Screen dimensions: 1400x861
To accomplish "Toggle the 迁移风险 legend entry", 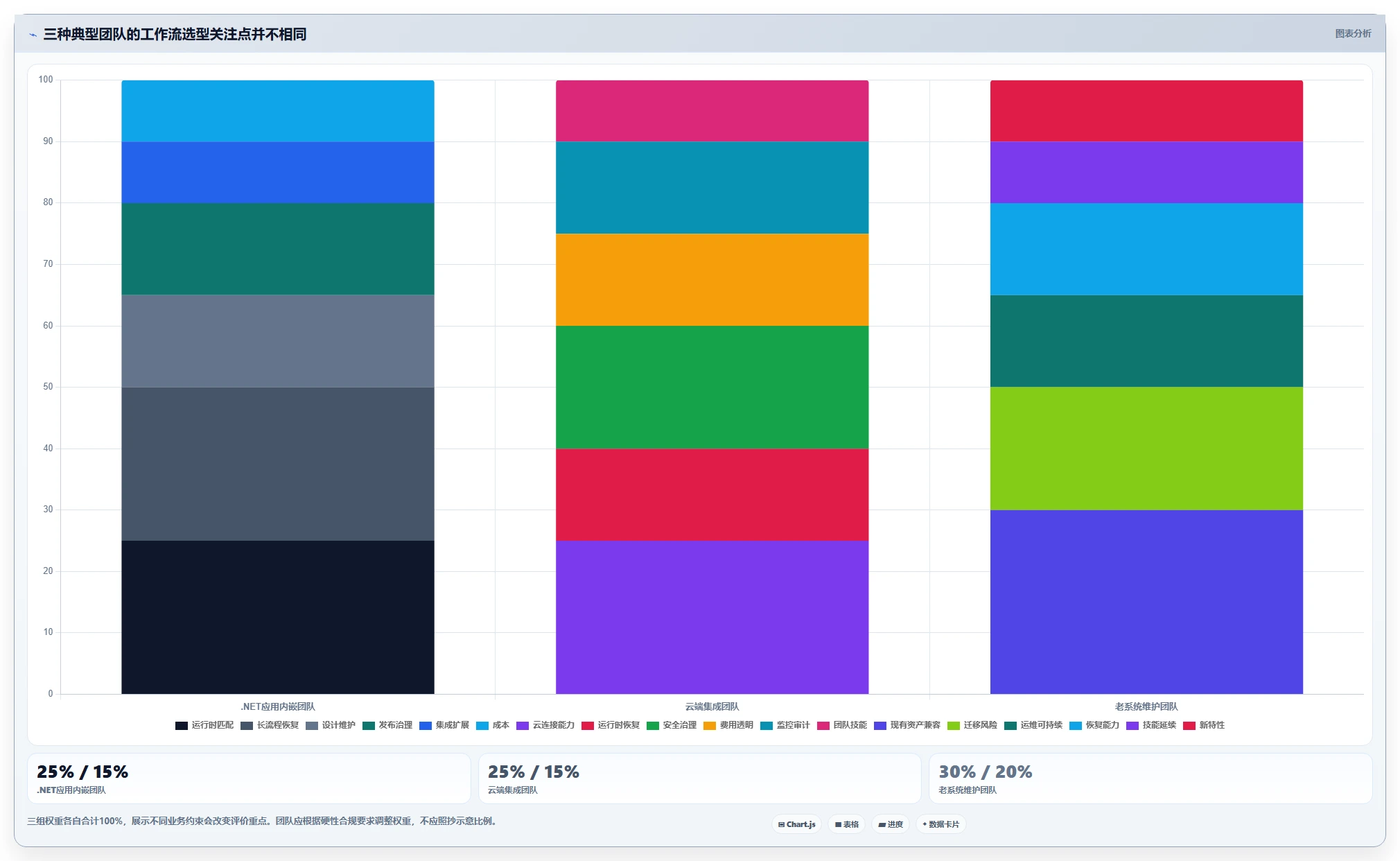I will click(972, 725).
